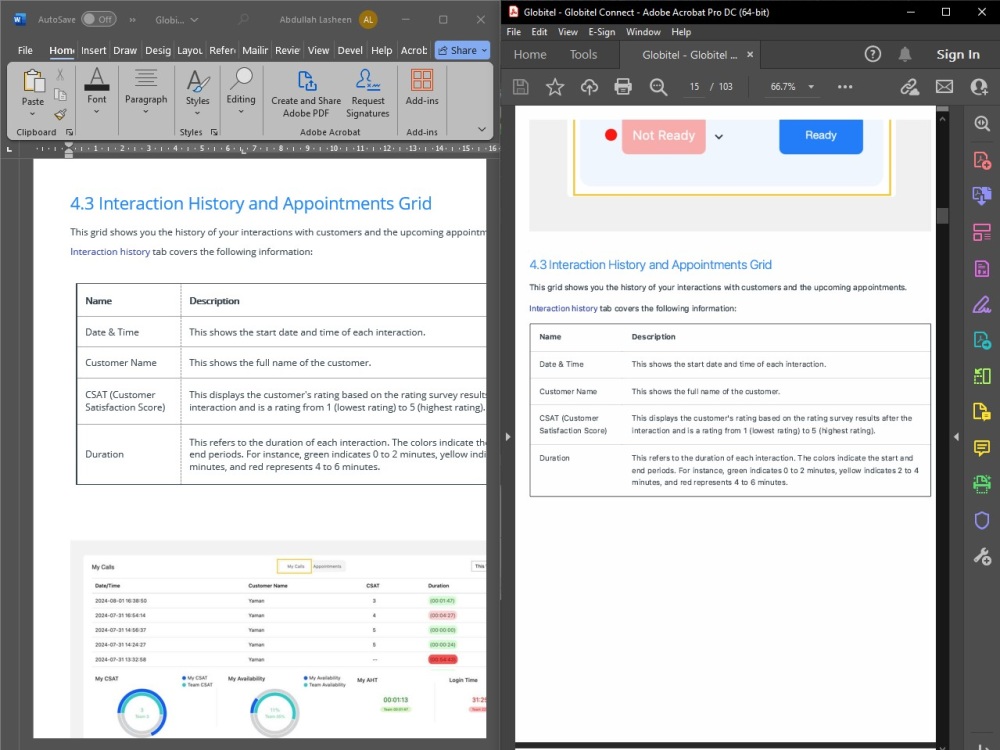Screen dimensions: 1000x750
Task: Click the Word title bar search icon
Action: point(243,20)
